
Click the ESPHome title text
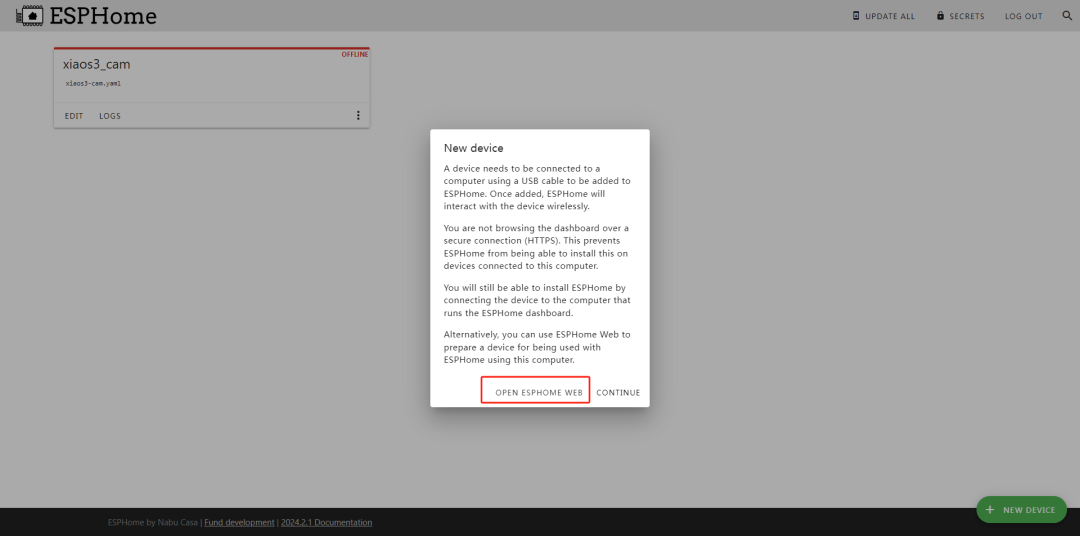pyautogui.click(x=103, y=15)
